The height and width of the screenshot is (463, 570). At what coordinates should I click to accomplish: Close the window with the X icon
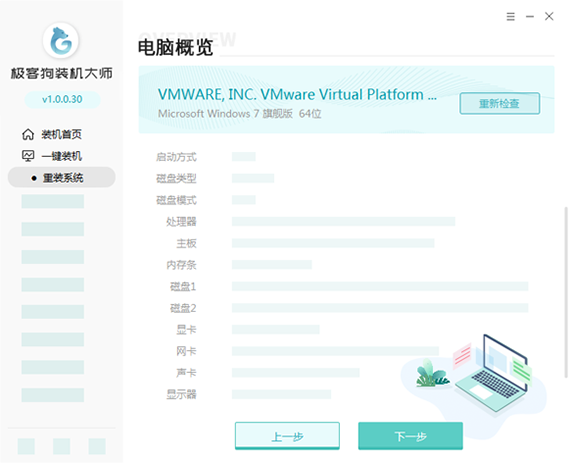coord(549,16)
